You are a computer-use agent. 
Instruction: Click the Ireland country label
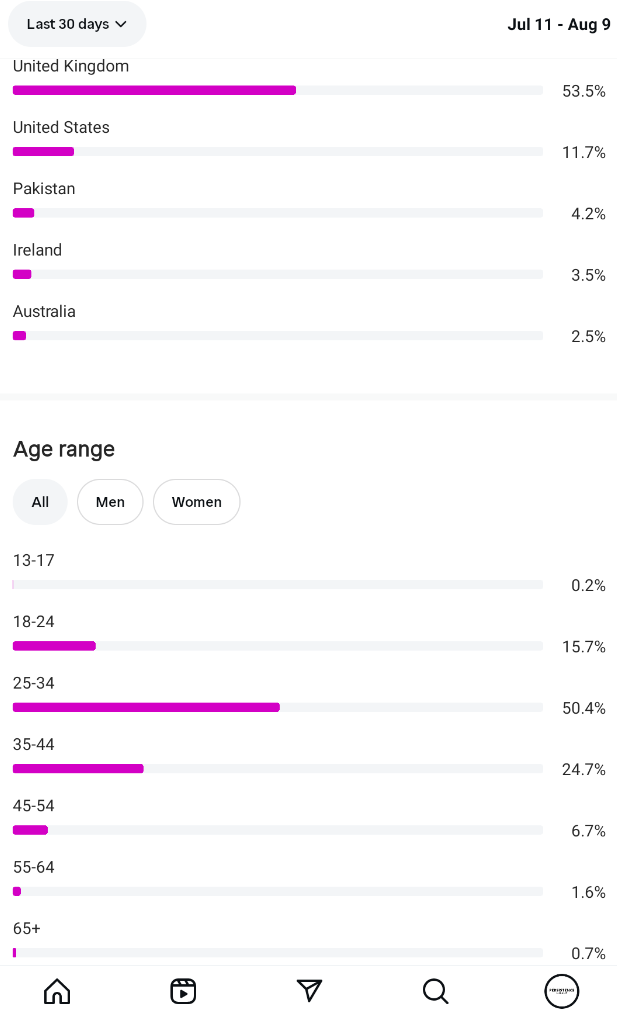[37, 250]
